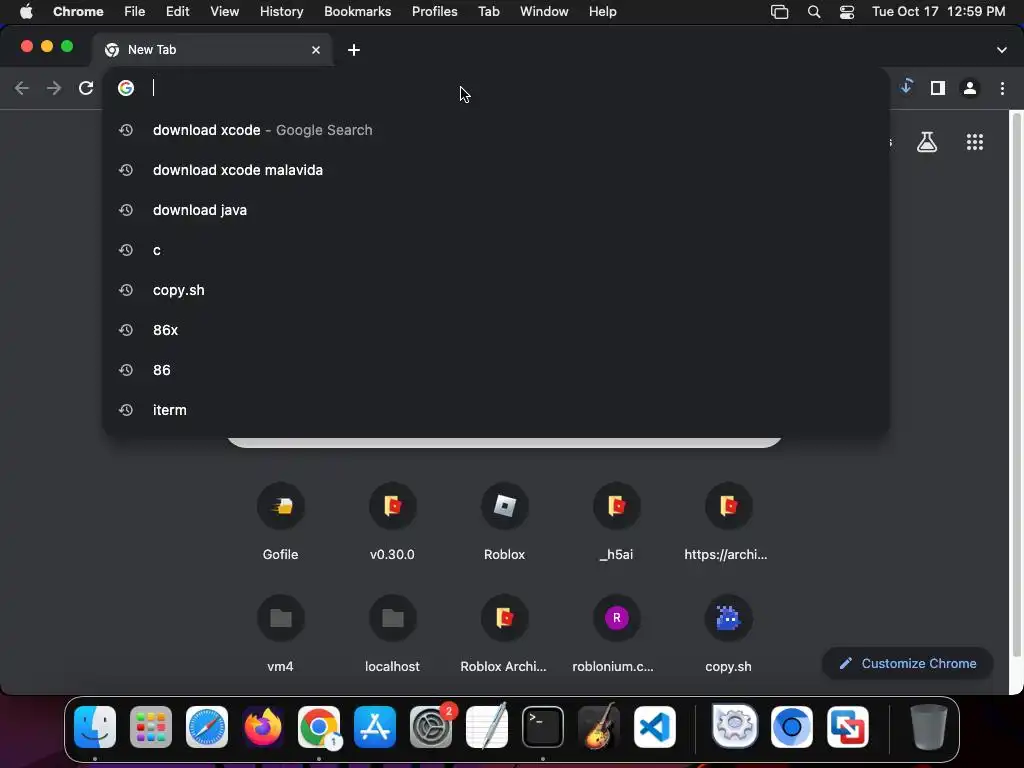Viewport: 1024px width, 768px height.
Task: Open Chrome downloads indicator icon
Action: coord(906,87)
